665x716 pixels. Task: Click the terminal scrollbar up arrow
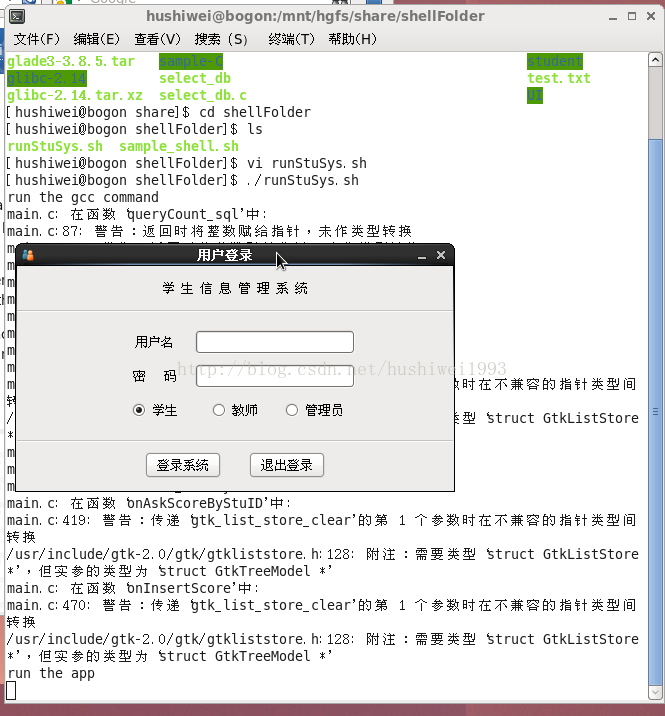[x=655, y=60]
